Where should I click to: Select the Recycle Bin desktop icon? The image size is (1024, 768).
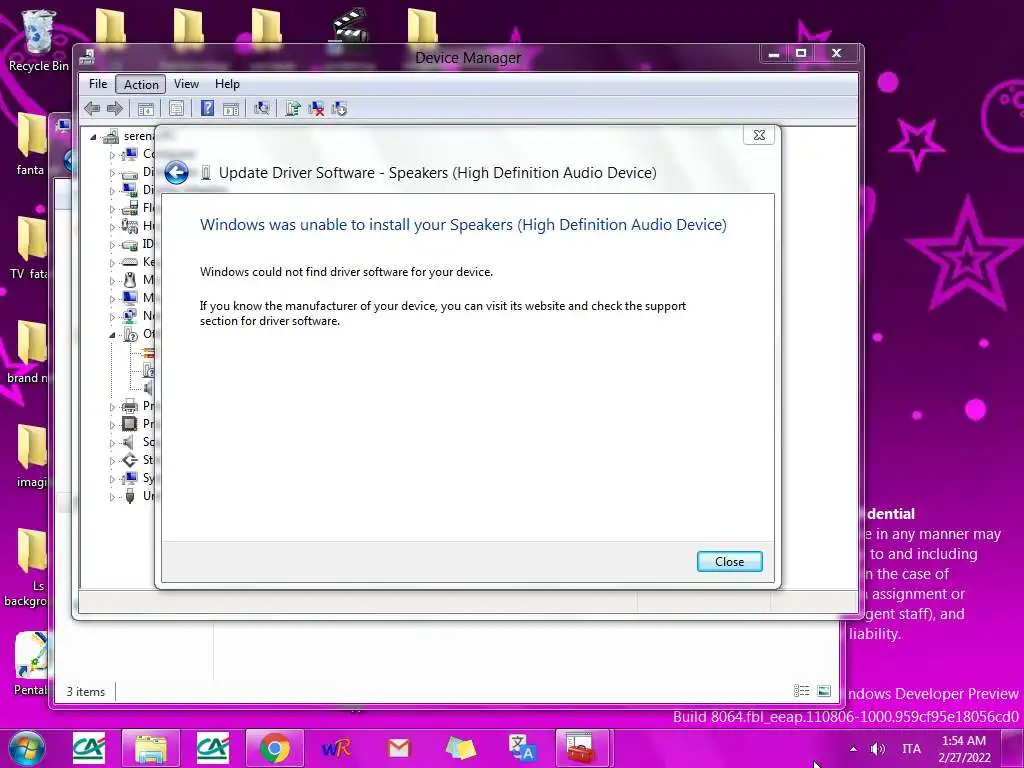click(39, 39)
